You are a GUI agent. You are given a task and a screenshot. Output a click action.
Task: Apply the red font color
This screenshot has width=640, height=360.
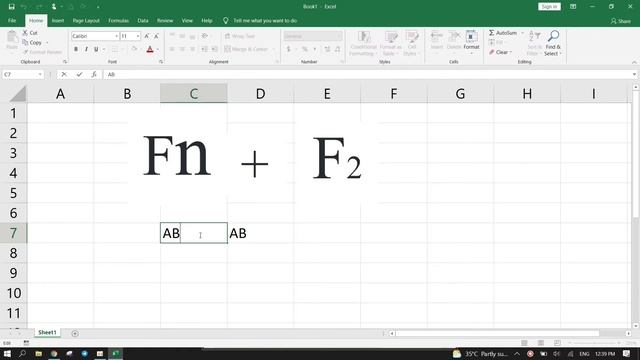coord(150,49)
